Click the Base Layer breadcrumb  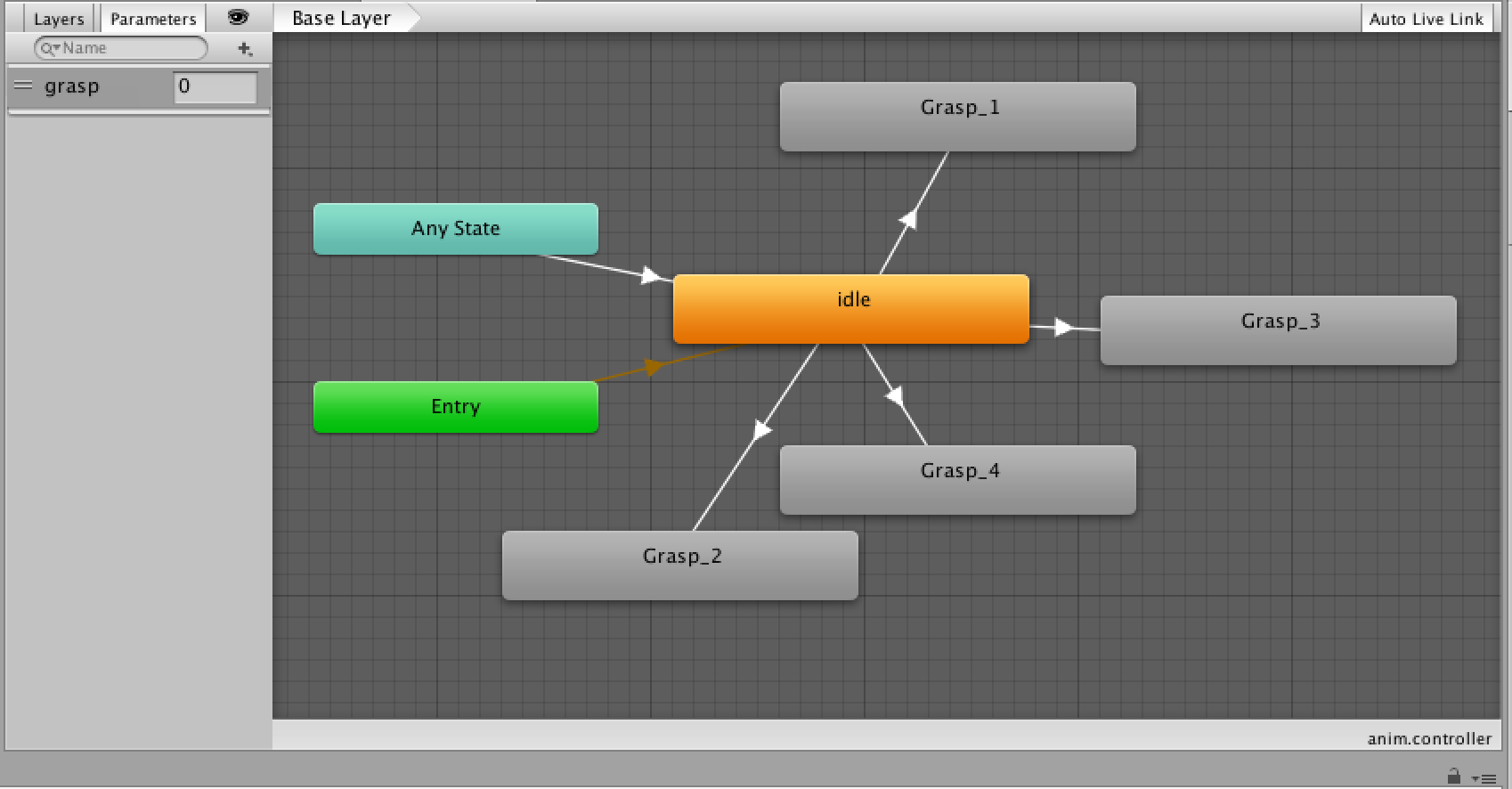tap(344, 18)
